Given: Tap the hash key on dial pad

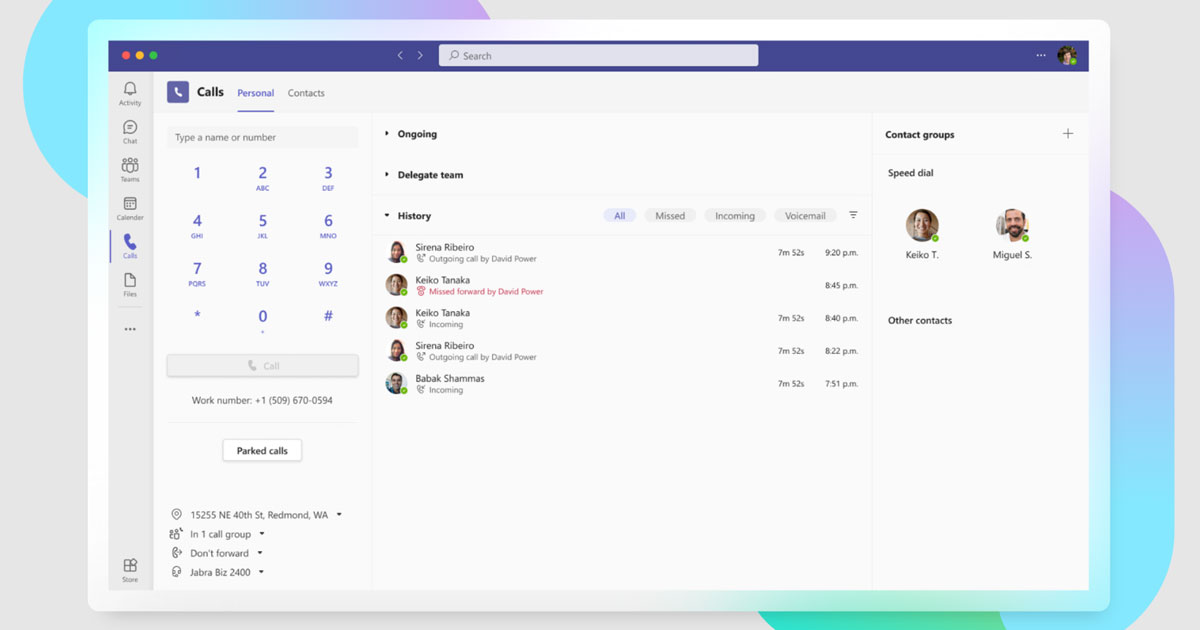Looking at the screenshot, I should click(x=328, y=317).
